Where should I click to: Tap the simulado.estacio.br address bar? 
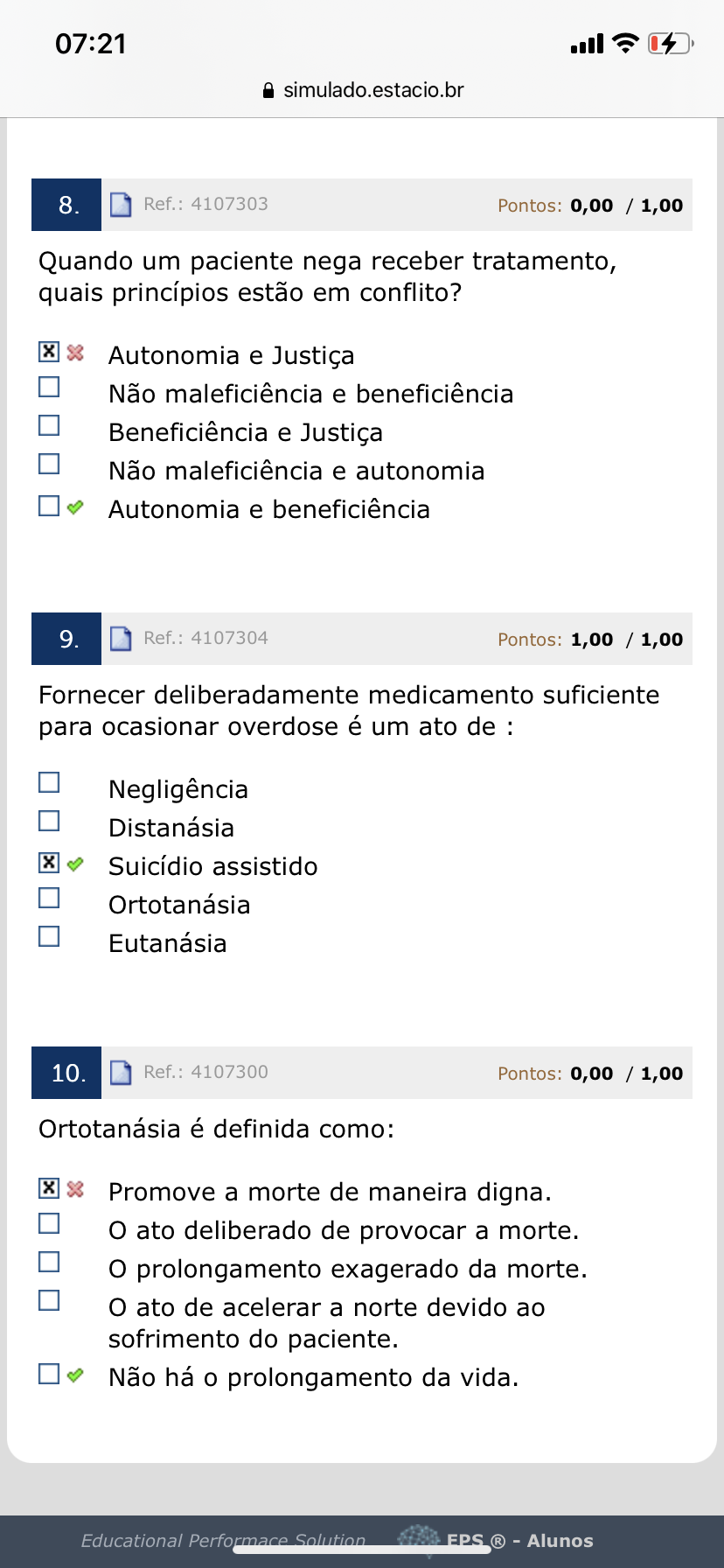(x=373, y=90)
